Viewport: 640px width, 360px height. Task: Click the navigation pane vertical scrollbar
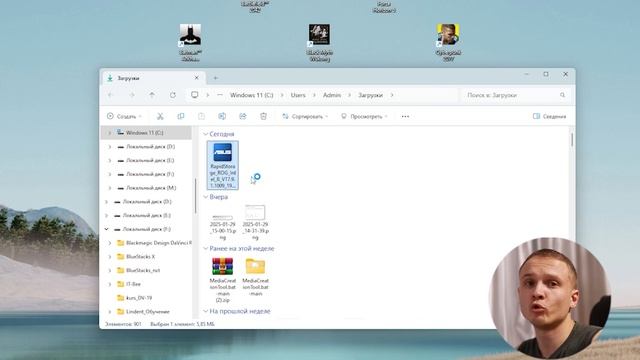195,196
